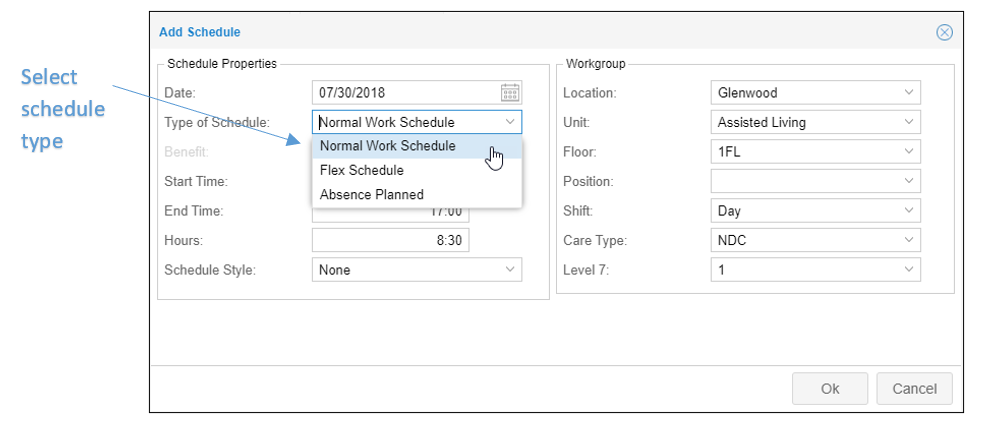Click the End Time field showing 17:00
Viewport: 985px width, 427px height.
point(390,212)
